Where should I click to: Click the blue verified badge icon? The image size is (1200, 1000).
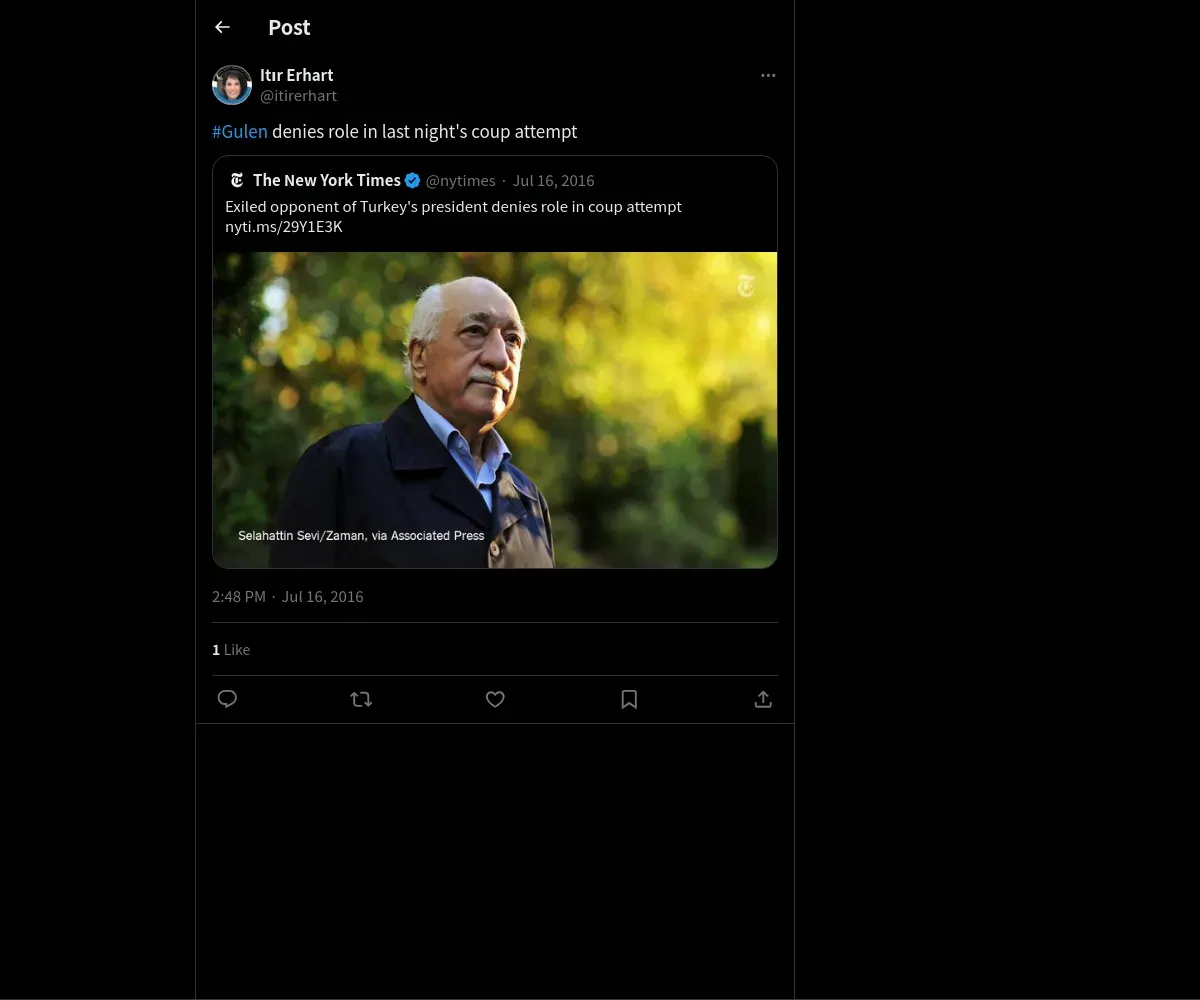pos(412,180)
